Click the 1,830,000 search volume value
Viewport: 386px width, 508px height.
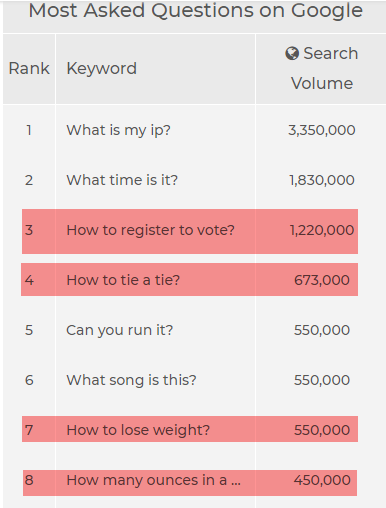click(x=322, y=180)
